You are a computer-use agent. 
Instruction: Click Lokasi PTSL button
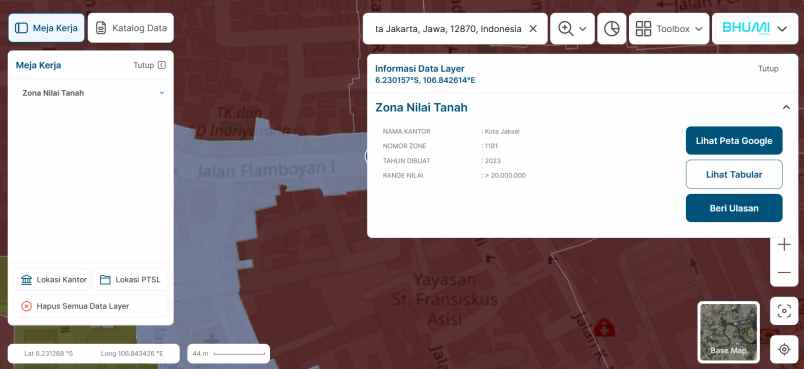pos(130,280)
